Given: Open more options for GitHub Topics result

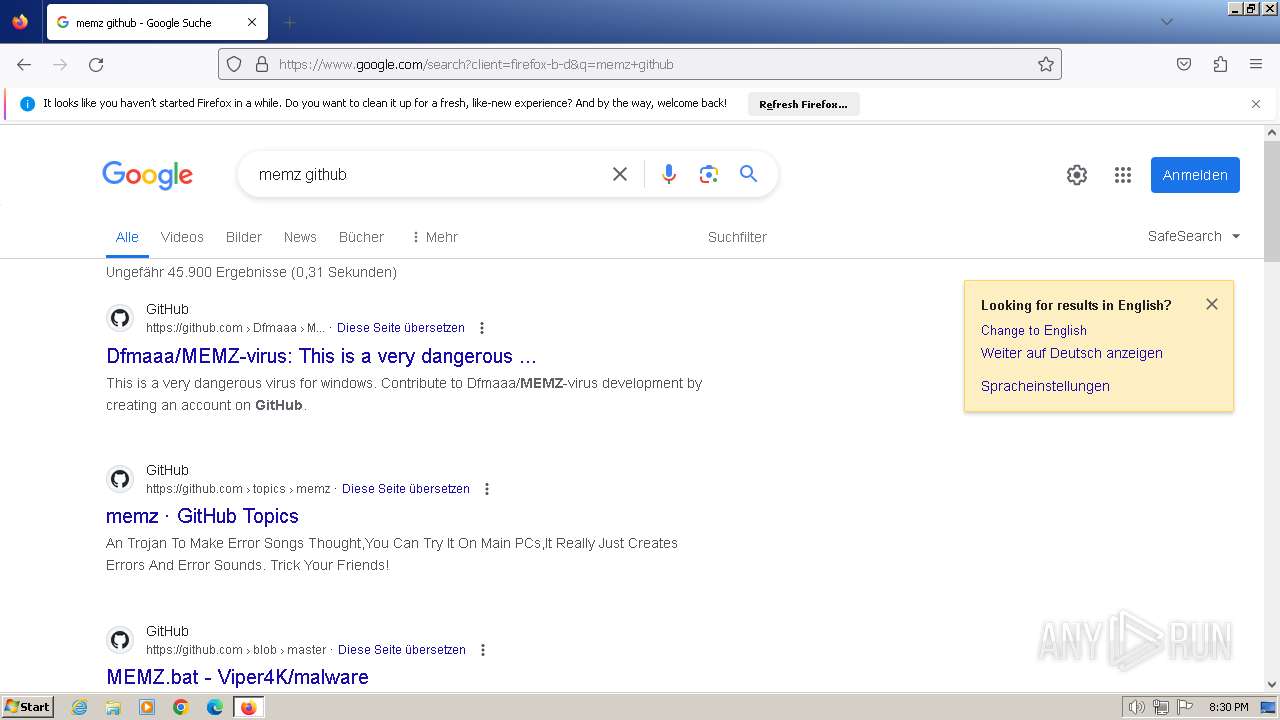Looking at the screenshot, I should pos(487,489).
